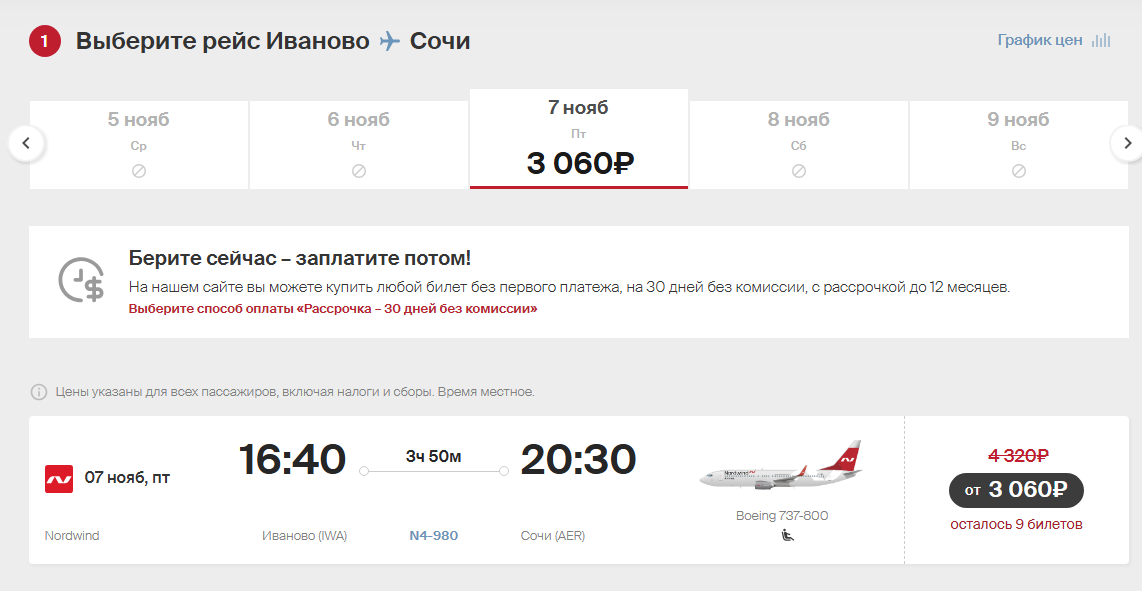Select the 6 нояб date tab
The image size is (1142, 591).
tap(358, 144)
